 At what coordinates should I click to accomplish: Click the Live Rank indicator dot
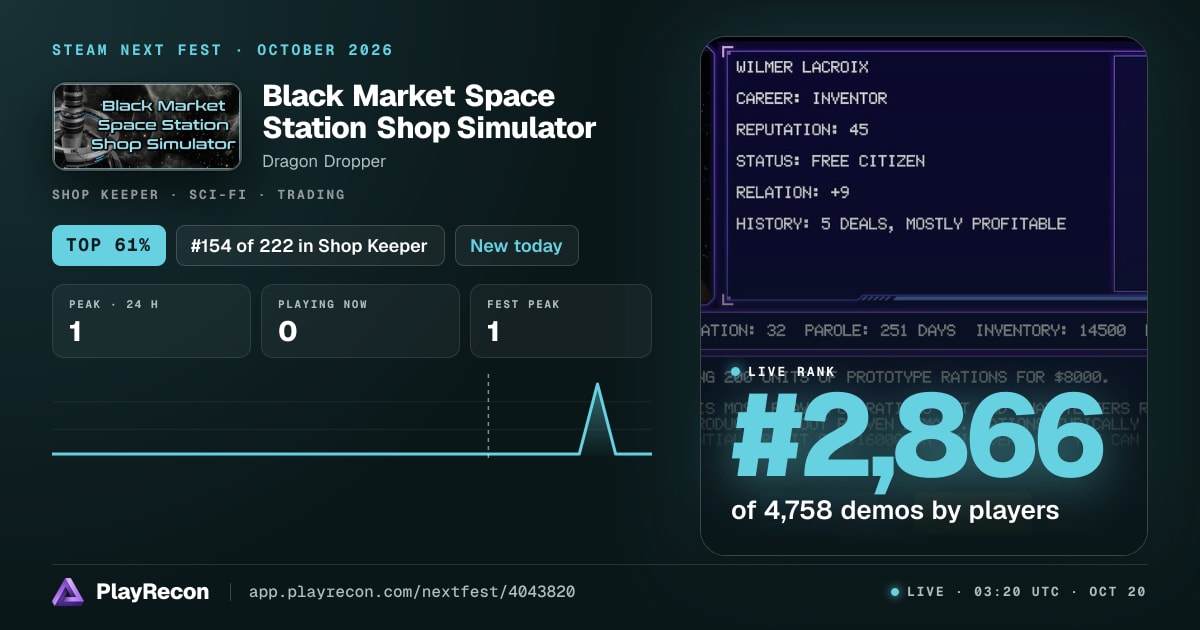(x=736, y=371)
